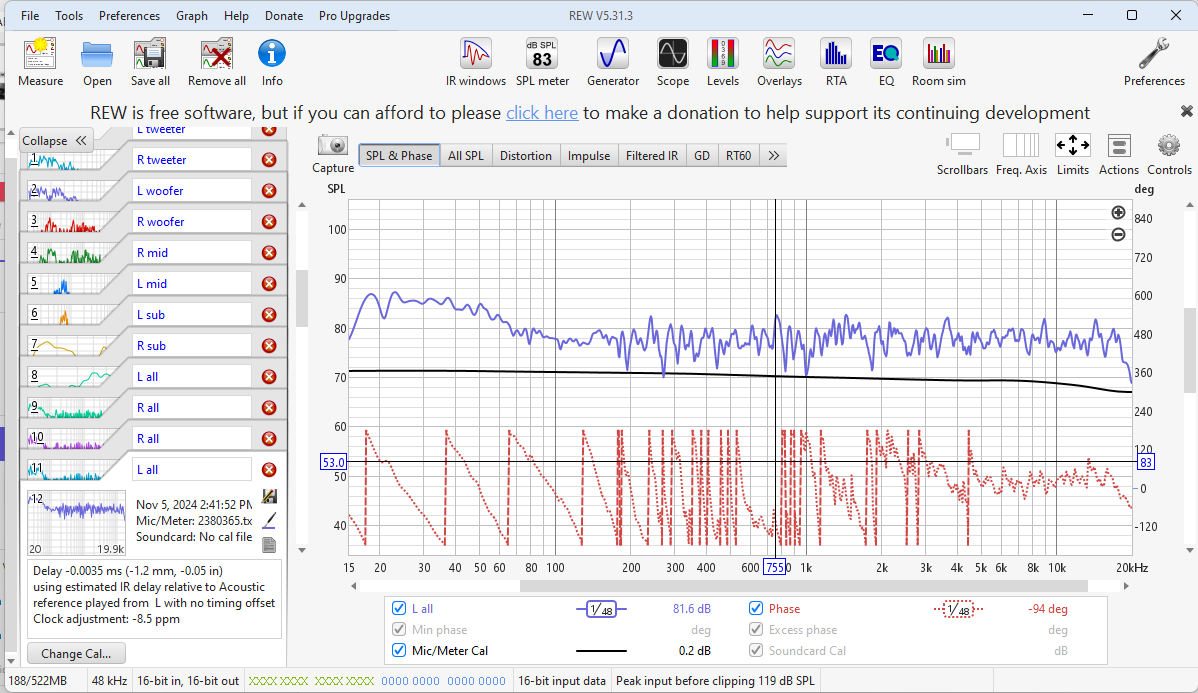Remove the R tweeter measurement
Viewport: 1198px width, 693px height.
pyautogui.click(x=269, y=160)
